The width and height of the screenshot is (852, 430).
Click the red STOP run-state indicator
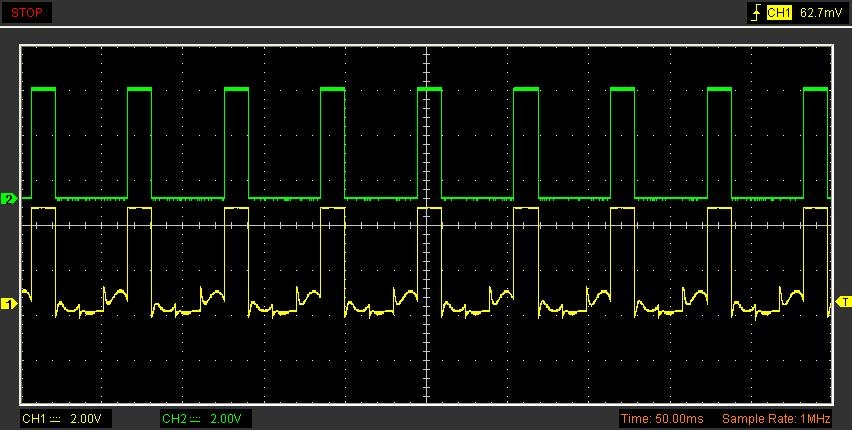(26, 13)
